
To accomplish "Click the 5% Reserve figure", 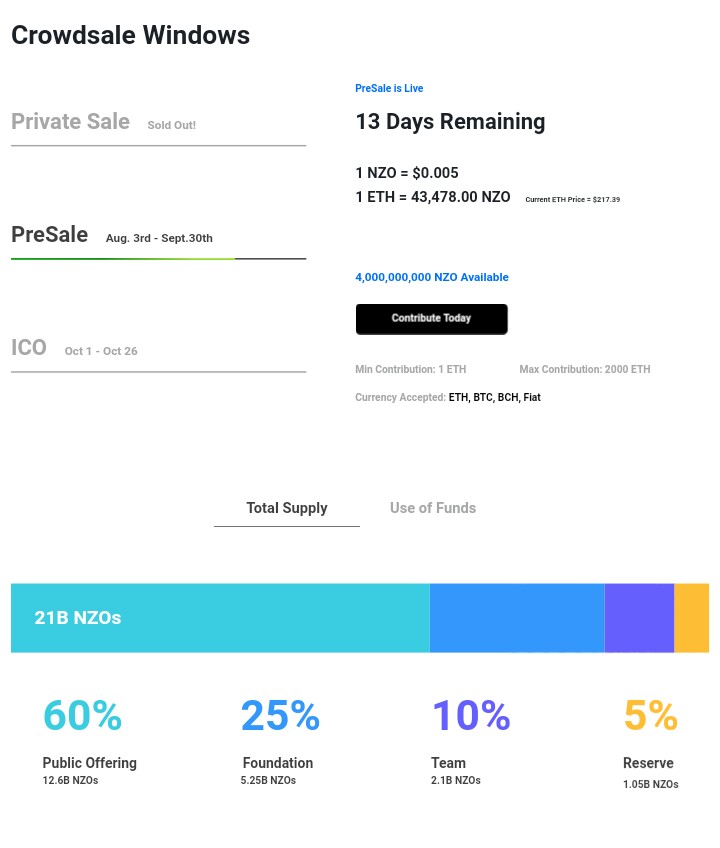I will point(651,715).
